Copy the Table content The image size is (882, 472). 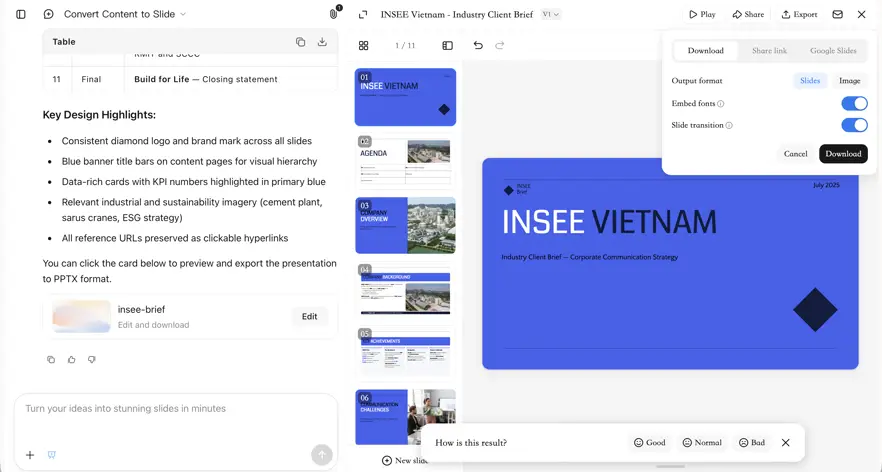[x=300, y=42]
